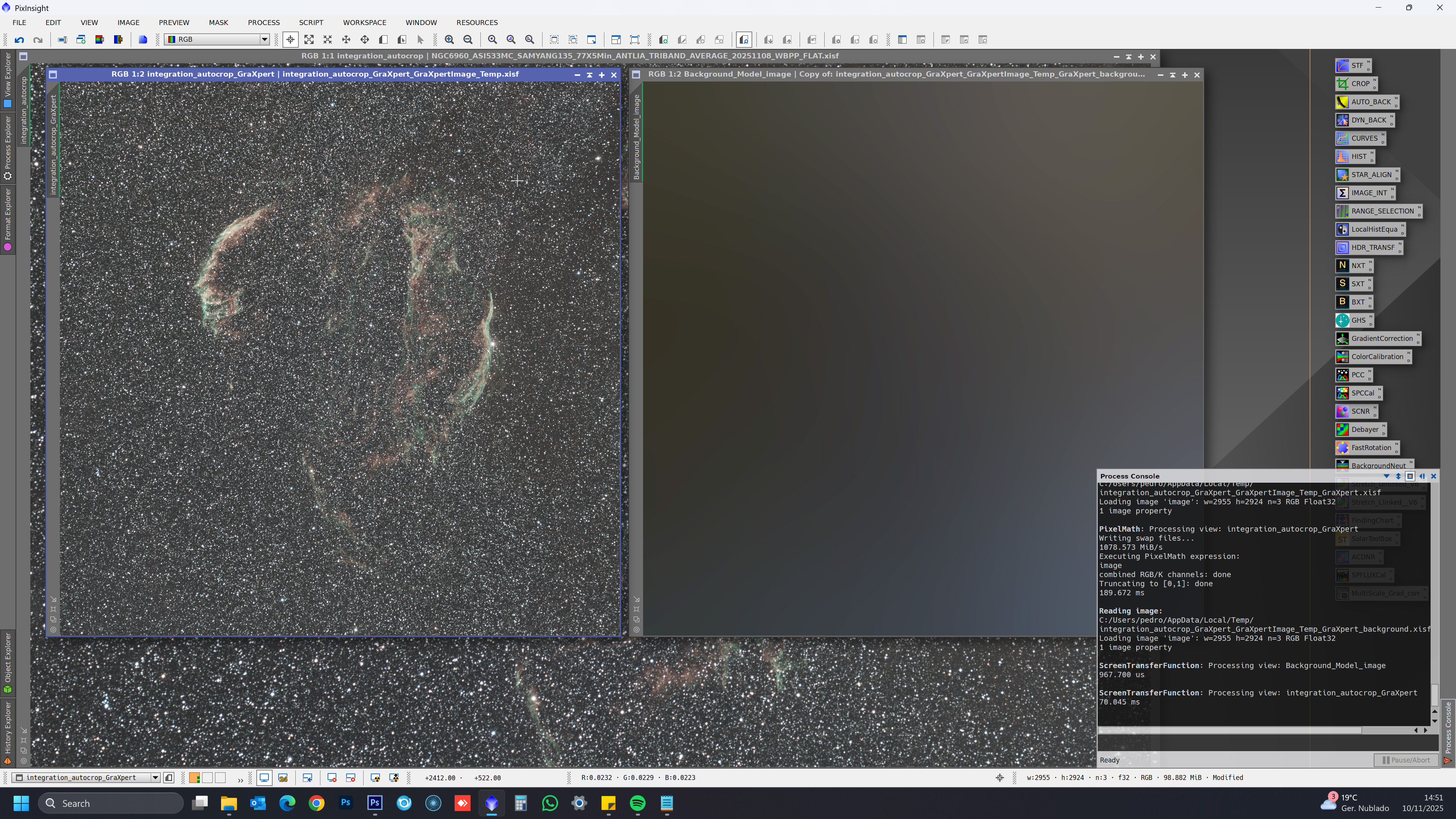
Task: Expand the hidden toolbar items chevron
Action: point(240,780)
